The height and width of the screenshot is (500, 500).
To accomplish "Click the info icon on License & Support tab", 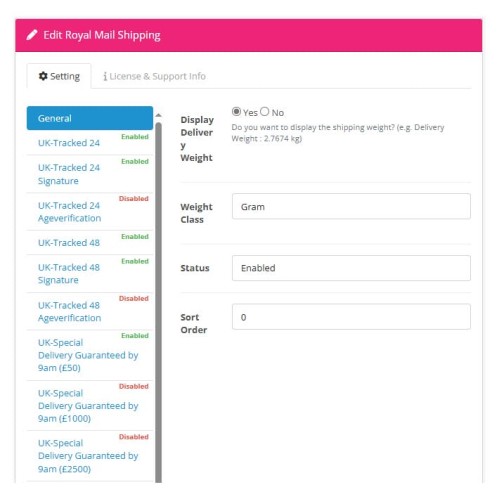I will (x=105, y=76).
